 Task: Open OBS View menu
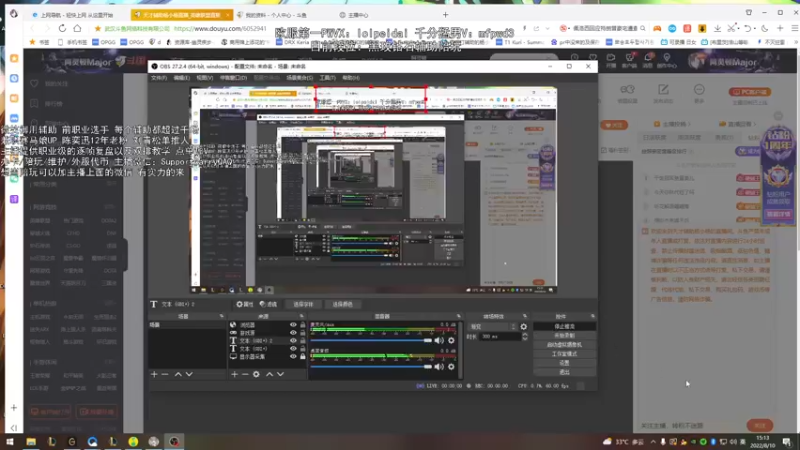click(x=205, y=78)
